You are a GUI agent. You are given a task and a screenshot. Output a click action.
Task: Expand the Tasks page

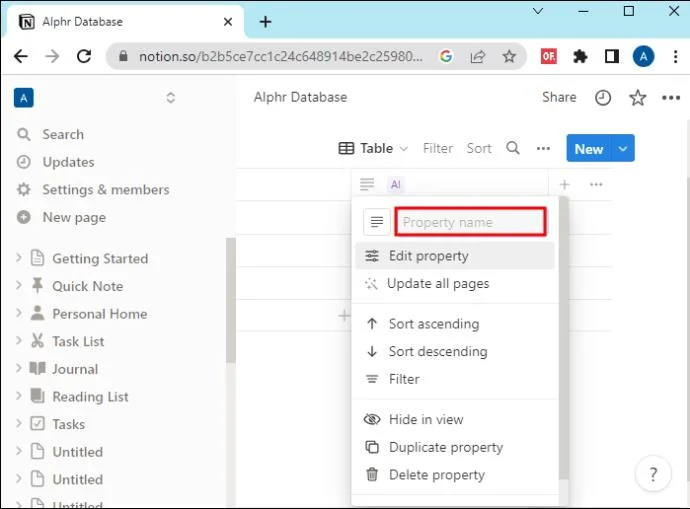click(18, 423)
